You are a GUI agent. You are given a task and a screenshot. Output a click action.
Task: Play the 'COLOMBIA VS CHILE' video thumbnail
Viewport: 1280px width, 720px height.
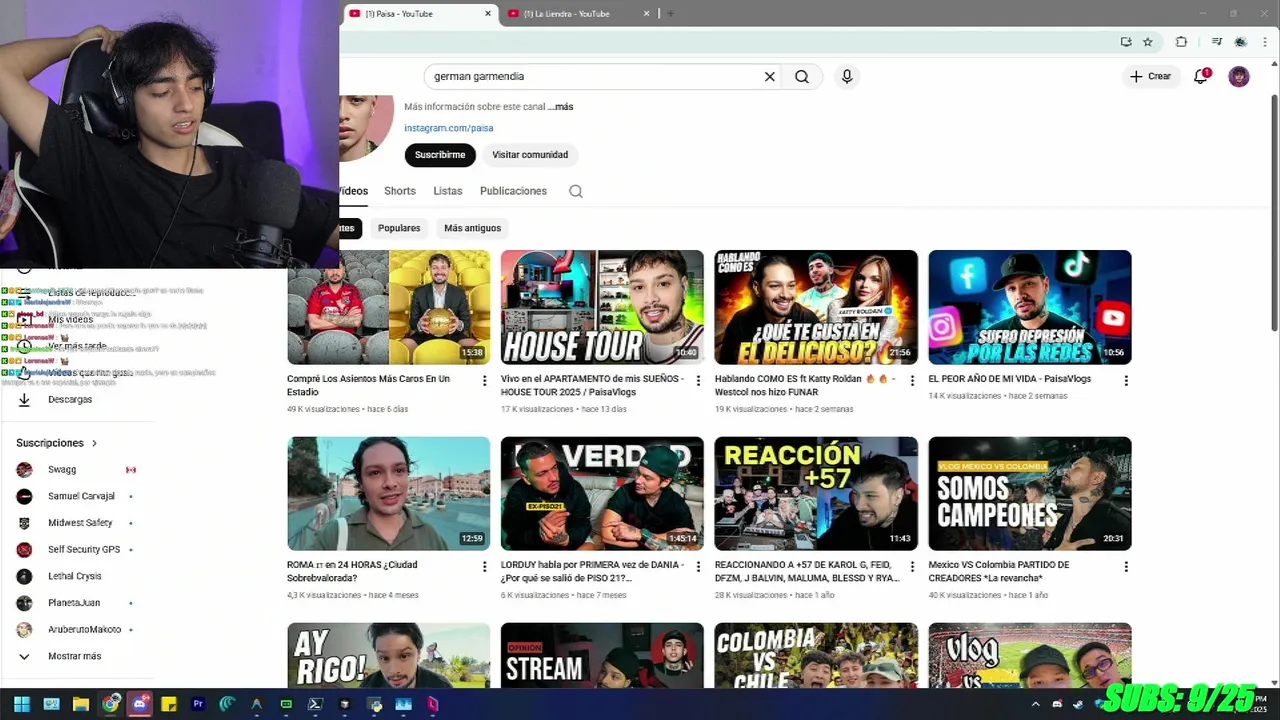[816, 655]
